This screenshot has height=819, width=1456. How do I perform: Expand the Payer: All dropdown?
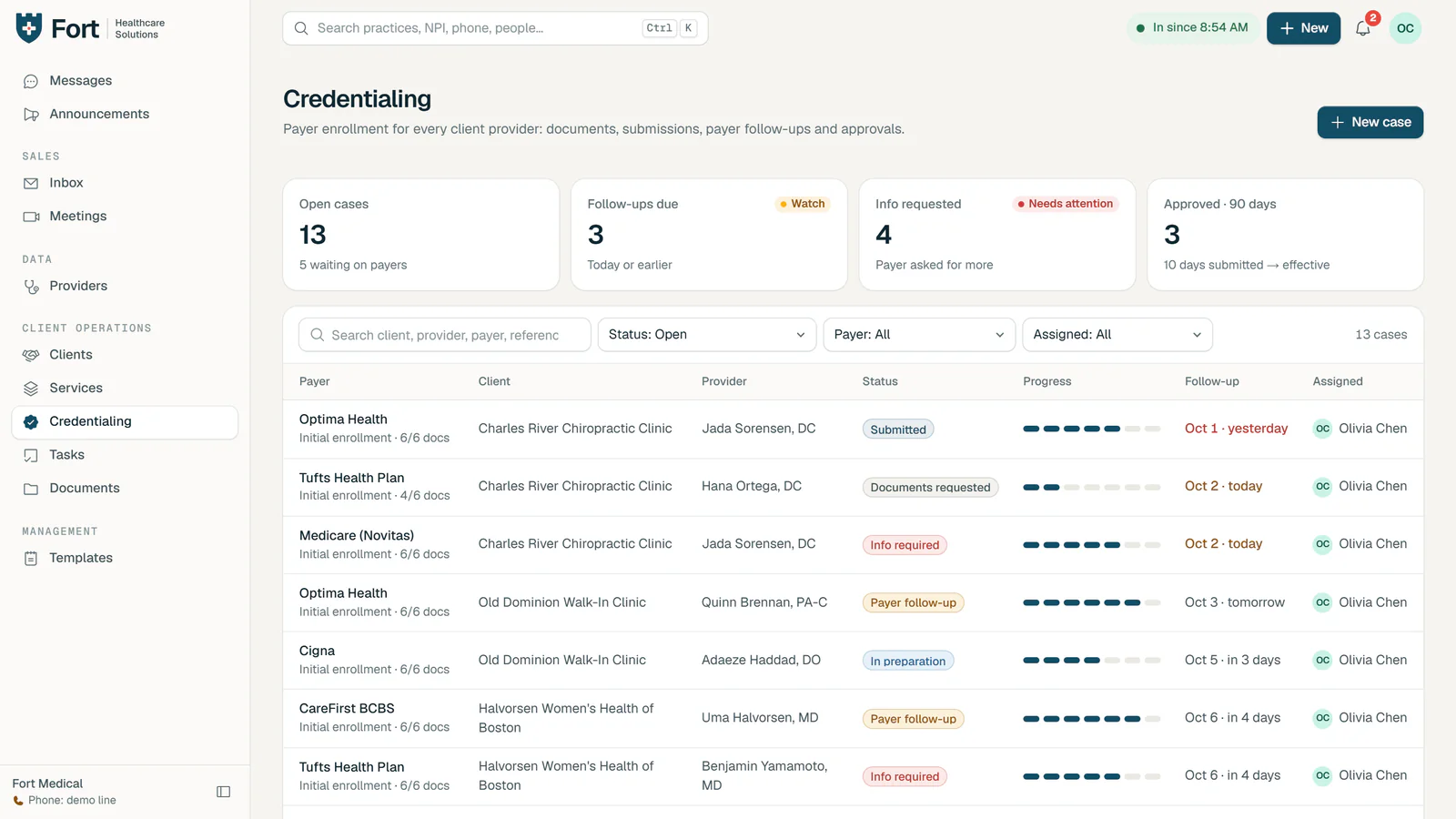tap(918, 335)
